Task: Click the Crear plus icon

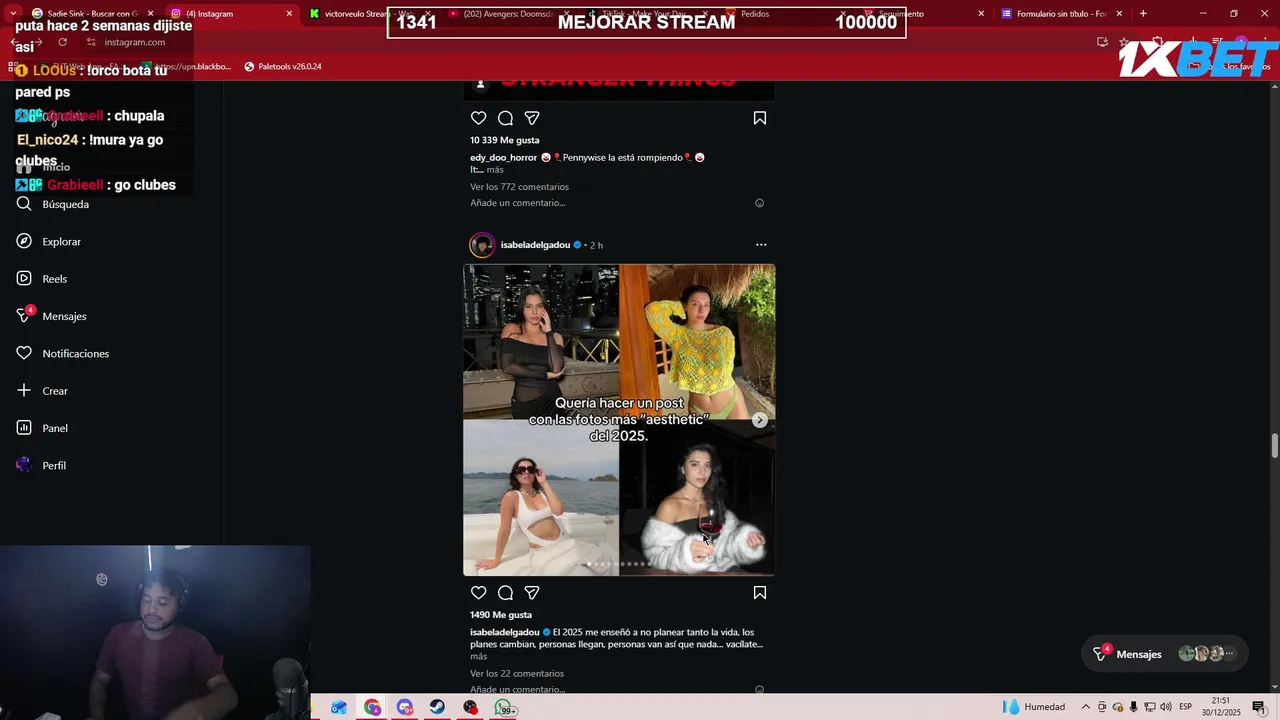Action: (24, 390)
